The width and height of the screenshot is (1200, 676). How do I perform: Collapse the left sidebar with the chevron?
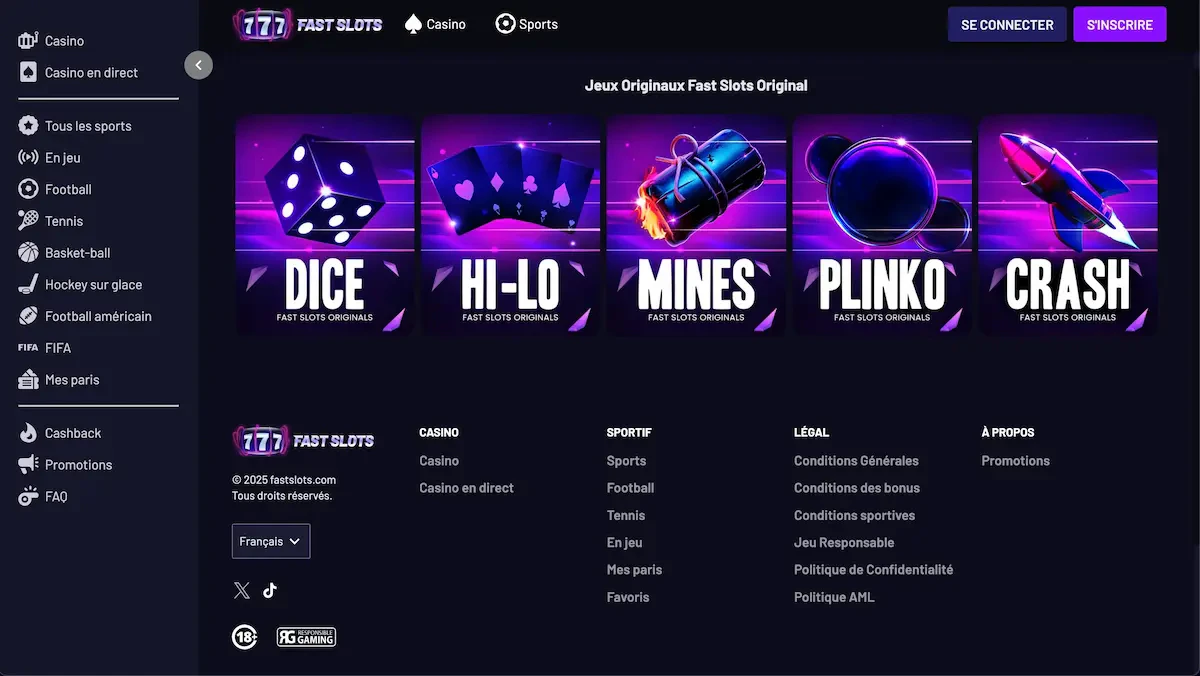[198, 64]
